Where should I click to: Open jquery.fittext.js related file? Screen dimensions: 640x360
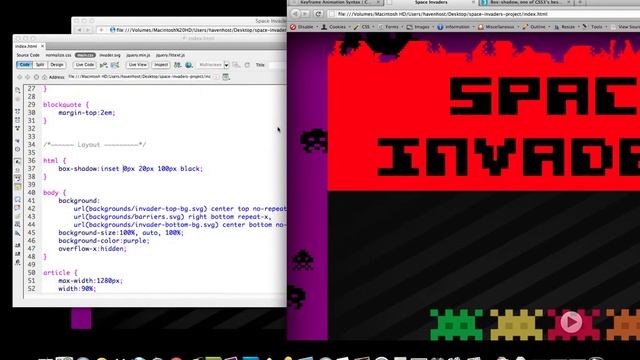click(x=170, y=55)
